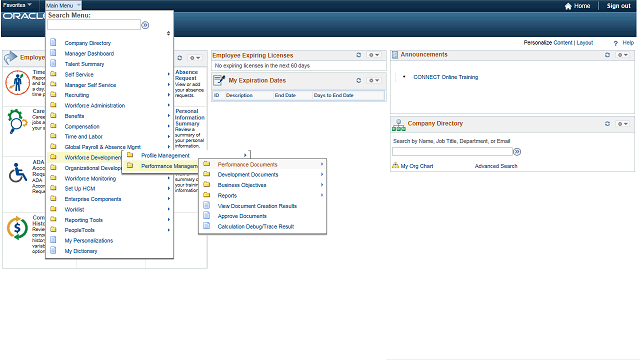This screenshot has width=640, height=360.
Task: Refresh the Employee Expiring Licenses pagelet
Action: tap(358, 55)
